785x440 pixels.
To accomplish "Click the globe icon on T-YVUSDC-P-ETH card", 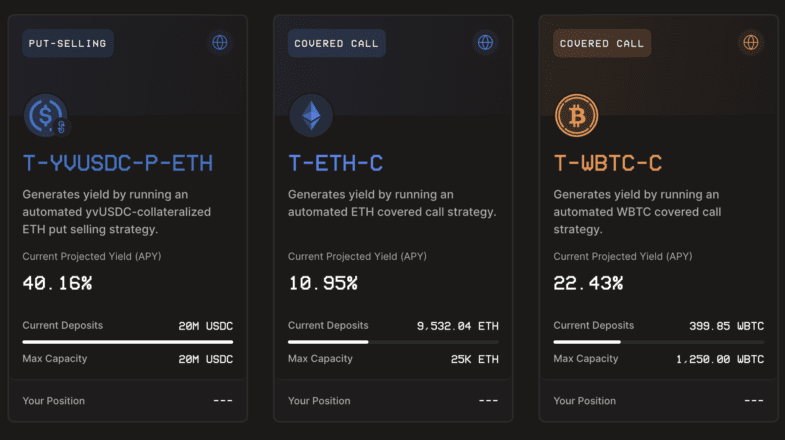I will click(x=220, y=43).
